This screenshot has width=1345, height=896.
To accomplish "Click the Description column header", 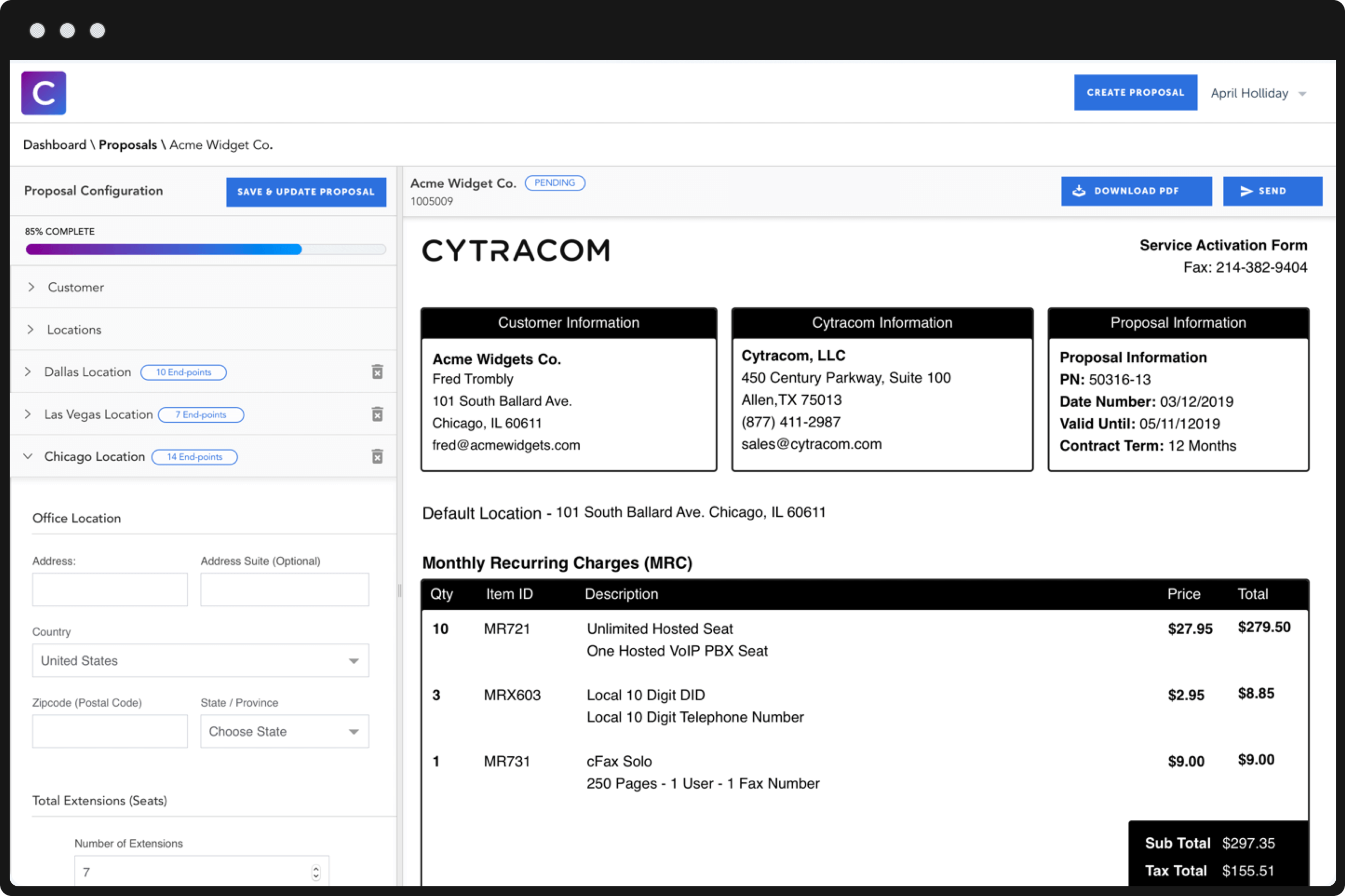I will pos(621,594).
